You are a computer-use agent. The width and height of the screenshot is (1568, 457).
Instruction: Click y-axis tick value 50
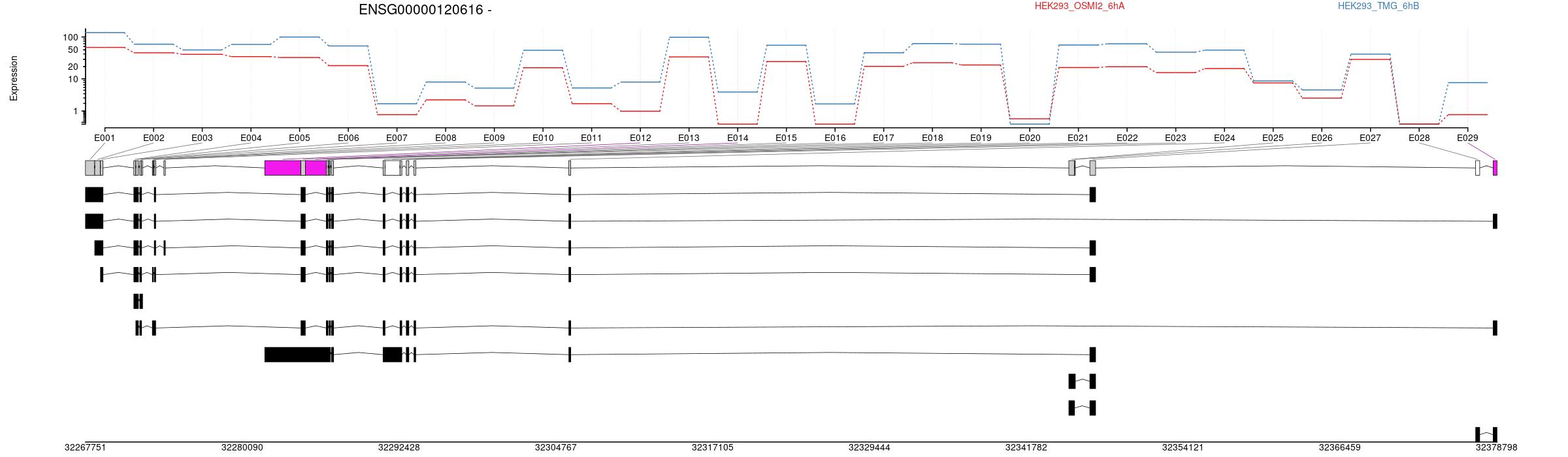tap(73, 50)
